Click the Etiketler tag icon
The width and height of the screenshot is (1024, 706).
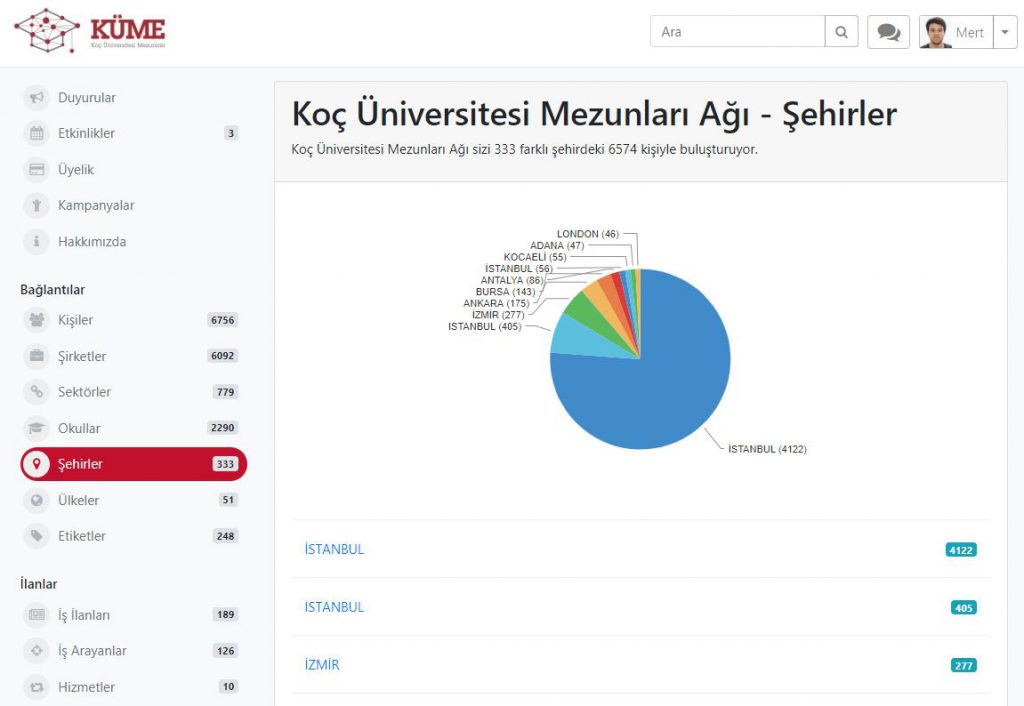click(37, 536)
